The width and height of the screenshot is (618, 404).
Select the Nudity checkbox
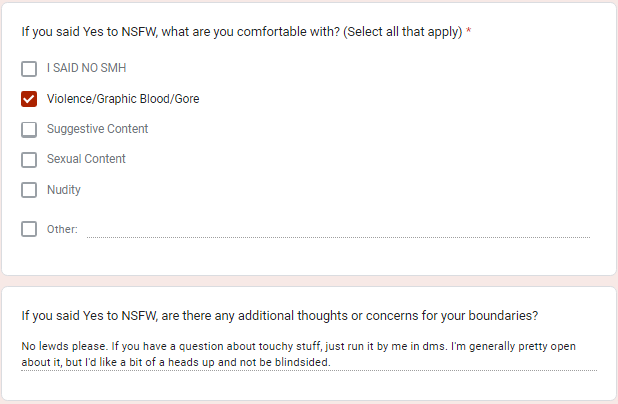(29, 190)
